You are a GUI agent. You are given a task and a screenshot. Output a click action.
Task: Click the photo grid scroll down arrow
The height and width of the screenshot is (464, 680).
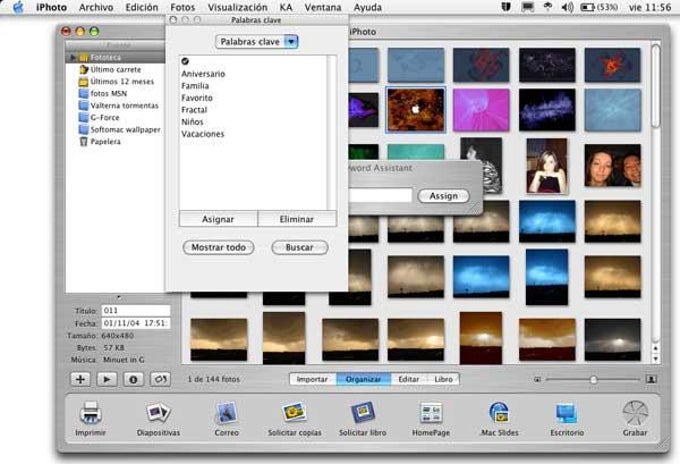coord(655,359)
